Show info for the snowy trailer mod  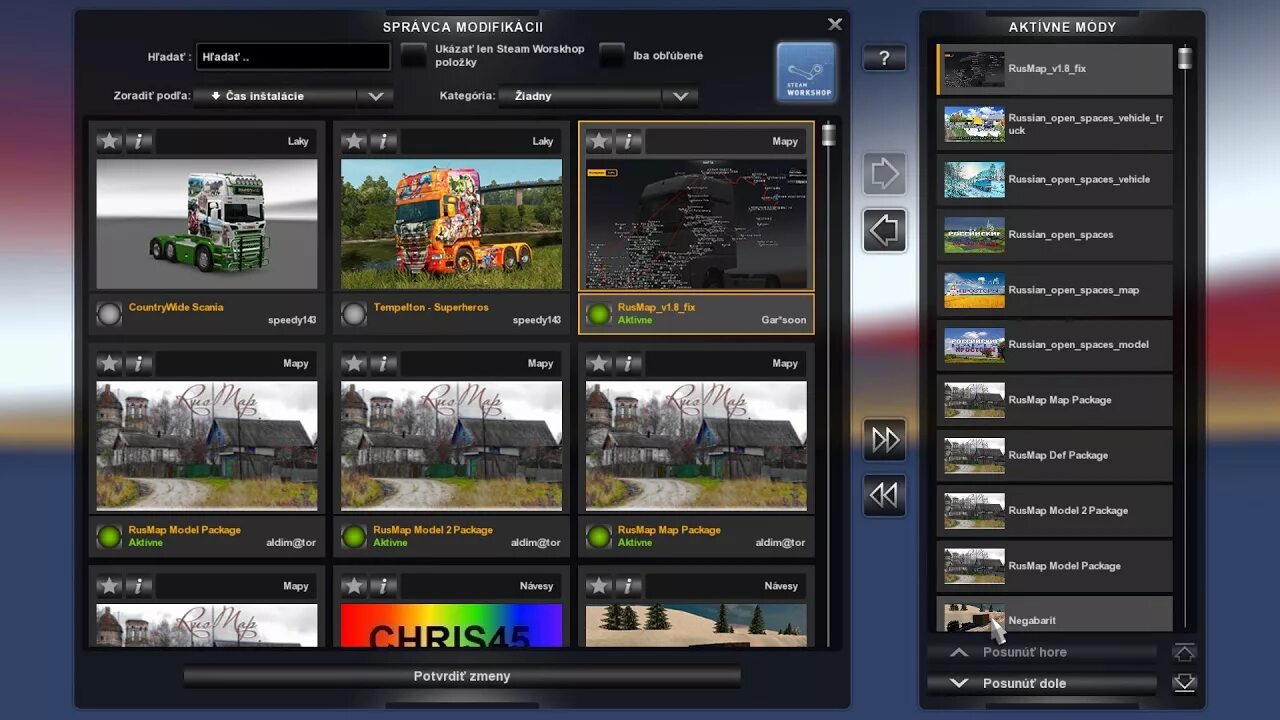[x=628, y=586]
